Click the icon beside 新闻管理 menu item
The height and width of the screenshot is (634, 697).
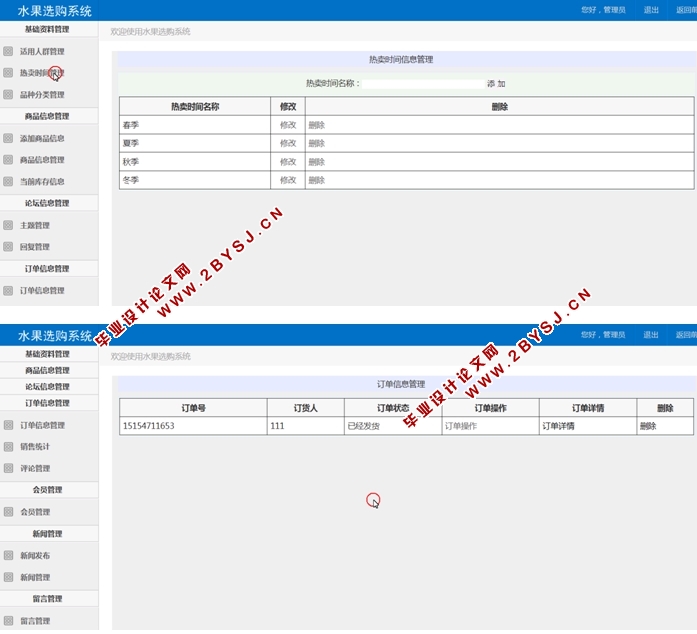click(x=8, y=577)
